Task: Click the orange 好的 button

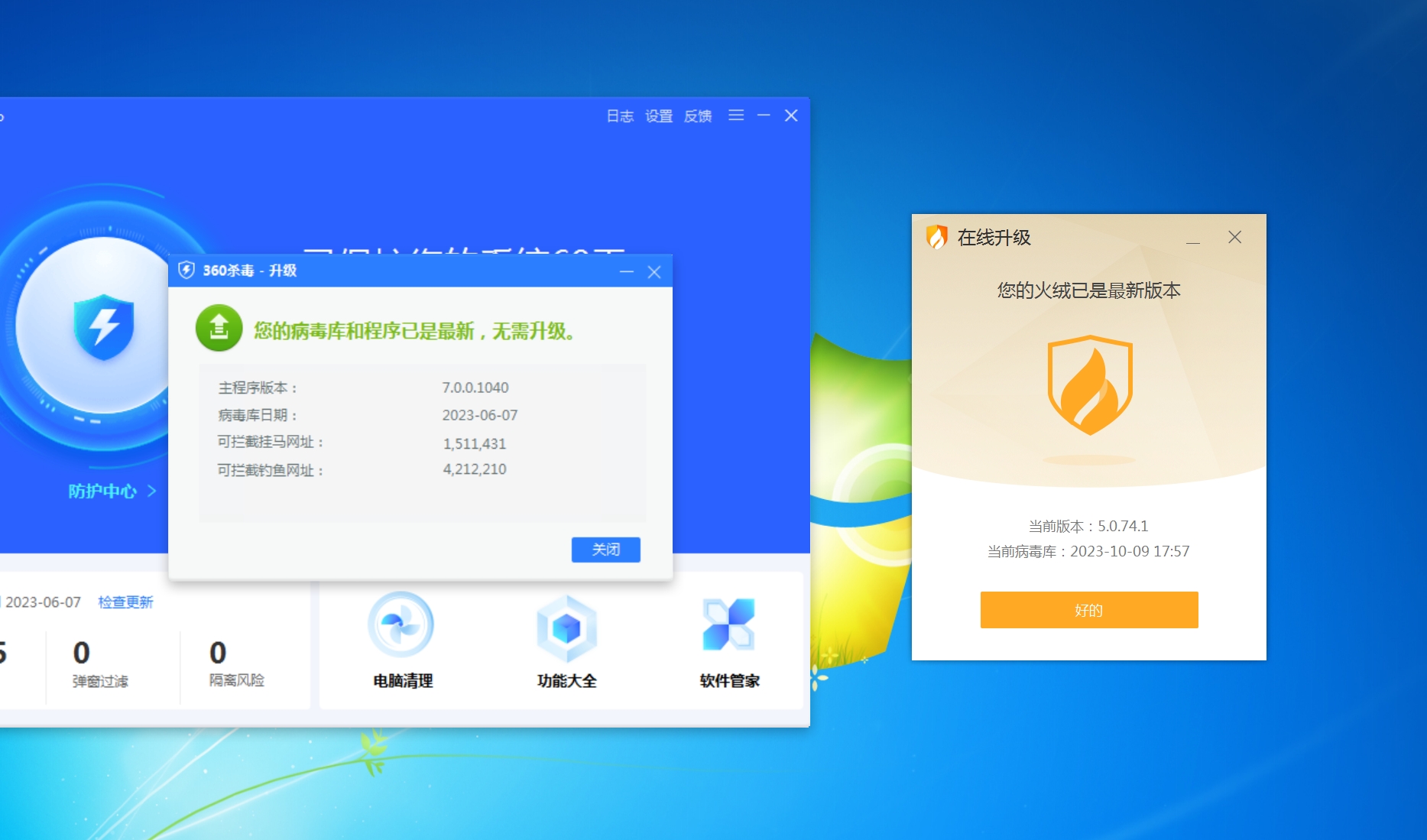Action: coord(1089,610)
